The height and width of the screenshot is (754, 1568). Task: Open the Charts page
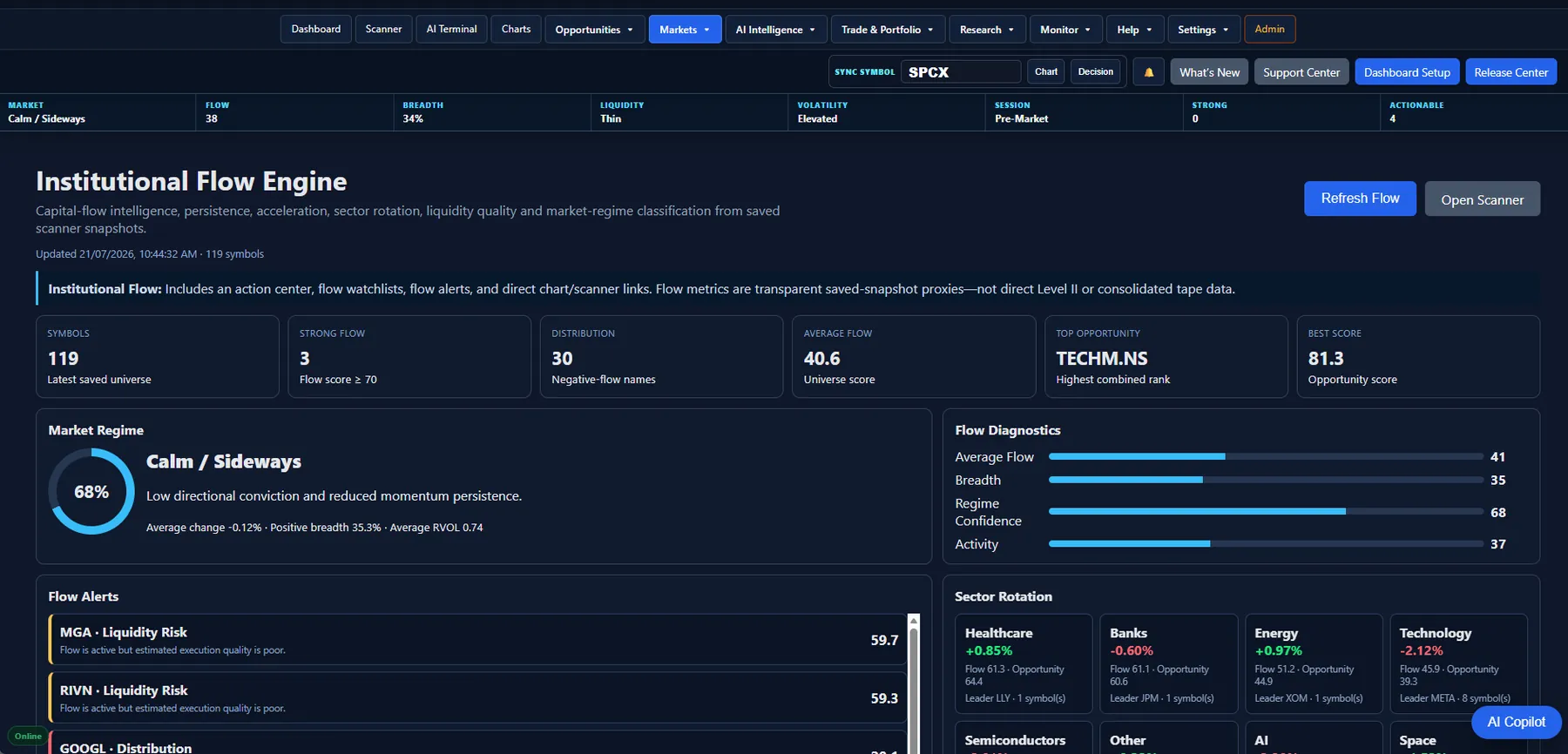coord(516,30)
